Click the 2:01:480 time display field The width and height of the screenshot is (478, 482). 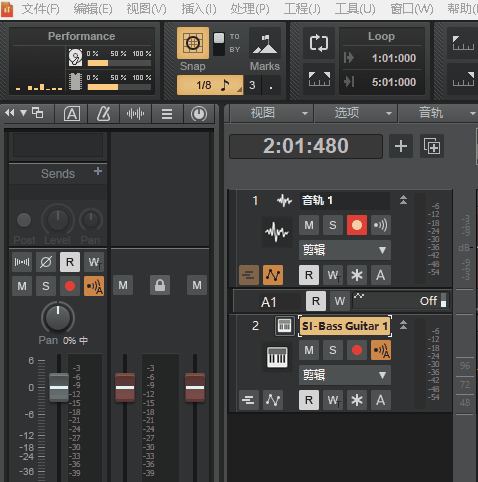coord(306,146)
